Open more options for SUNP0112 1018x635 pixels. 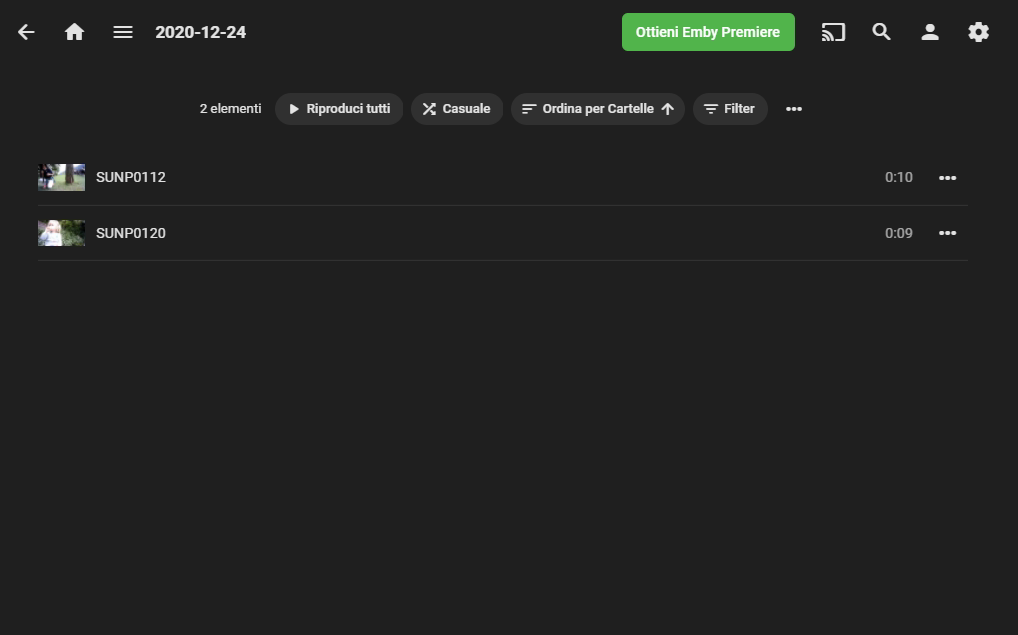947,177
